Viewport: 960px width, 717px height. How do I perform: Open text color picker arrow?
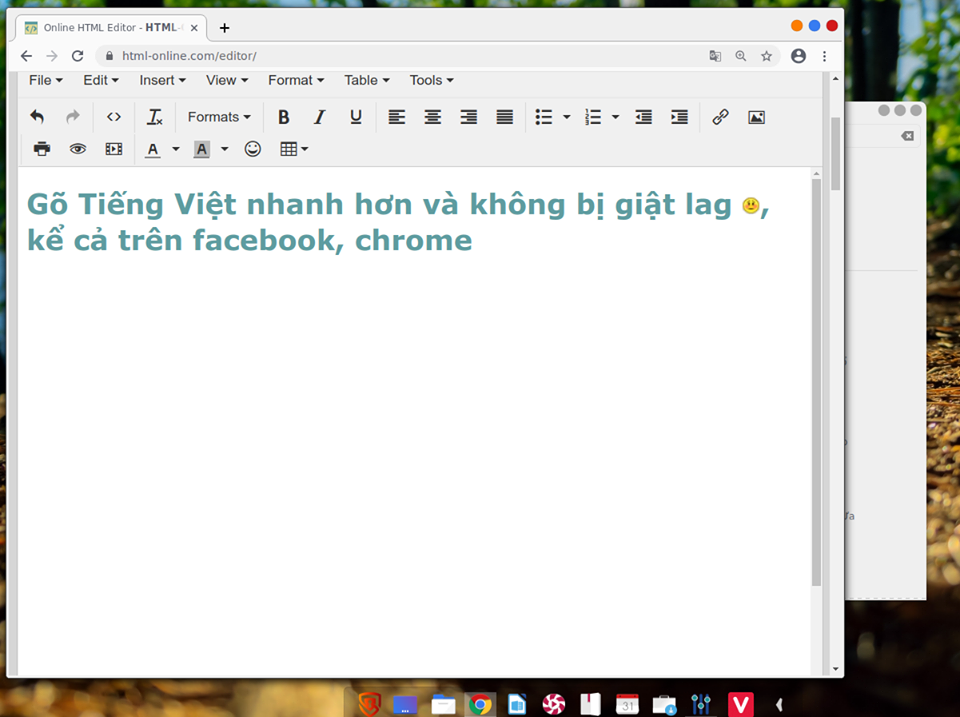(x=176, y=149)
